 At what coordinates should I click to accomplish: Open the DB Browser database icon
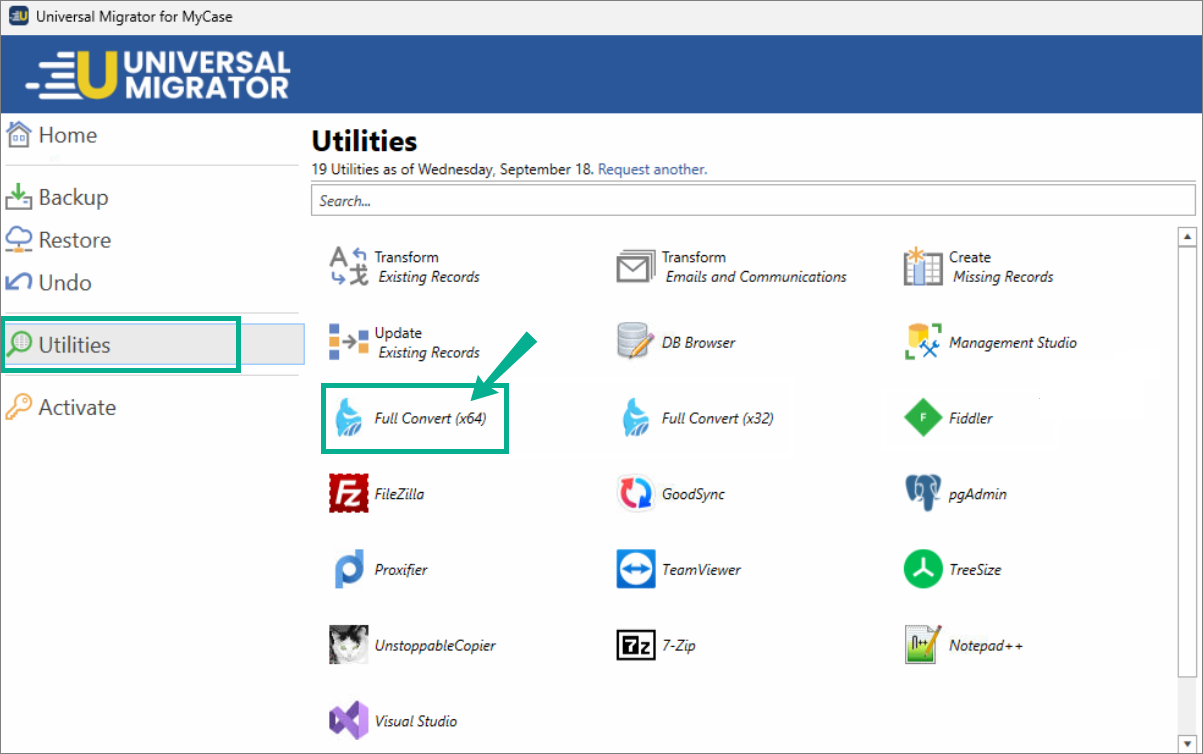pos(635,343)
